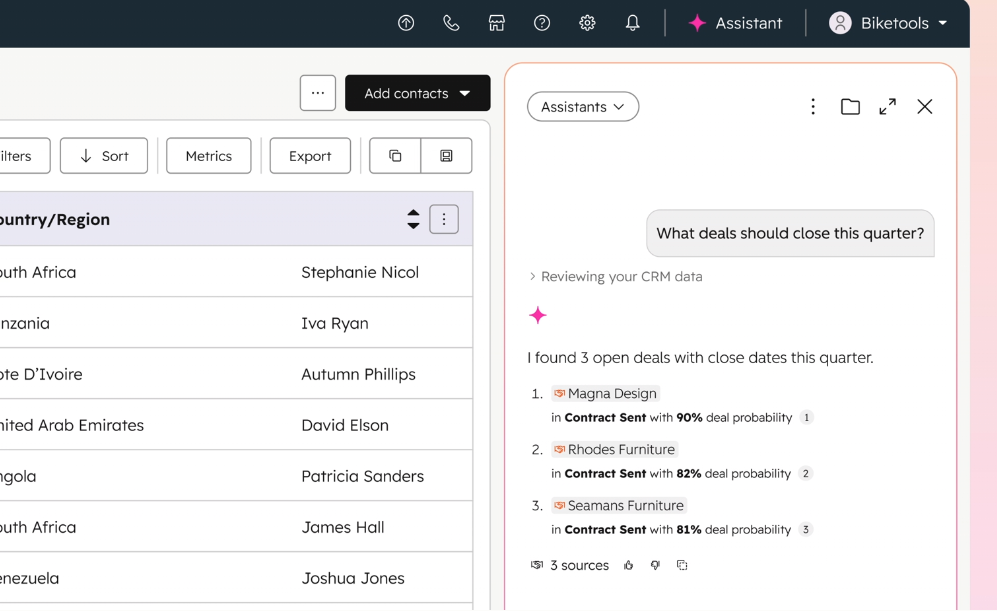Open source citation 1 next to 90% probability
This screenshot has width=997, height=611.
(x=806, y=418)
